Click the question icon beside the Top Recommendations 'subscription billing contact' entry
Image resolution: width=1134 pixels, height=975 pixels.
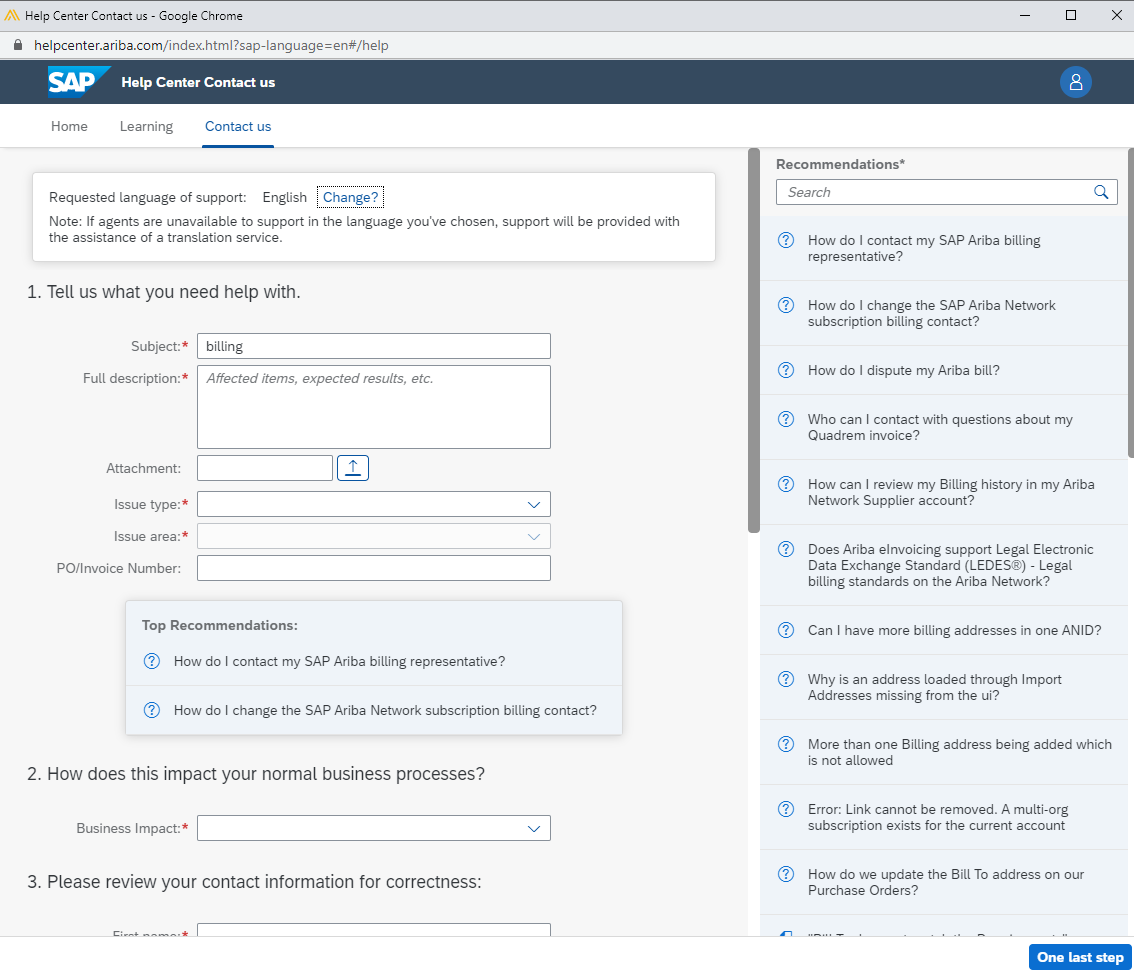(x=151, y=710)
